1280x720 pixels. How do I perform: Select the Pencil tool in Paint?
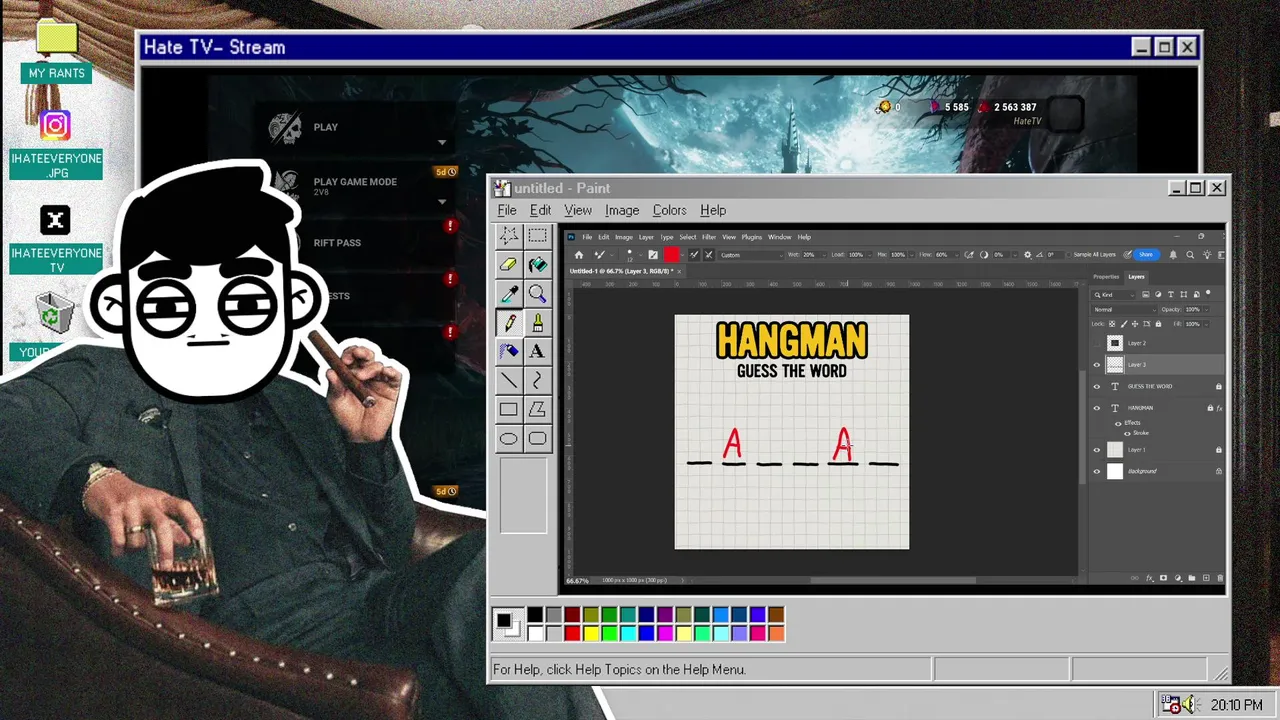click(509, 323)
